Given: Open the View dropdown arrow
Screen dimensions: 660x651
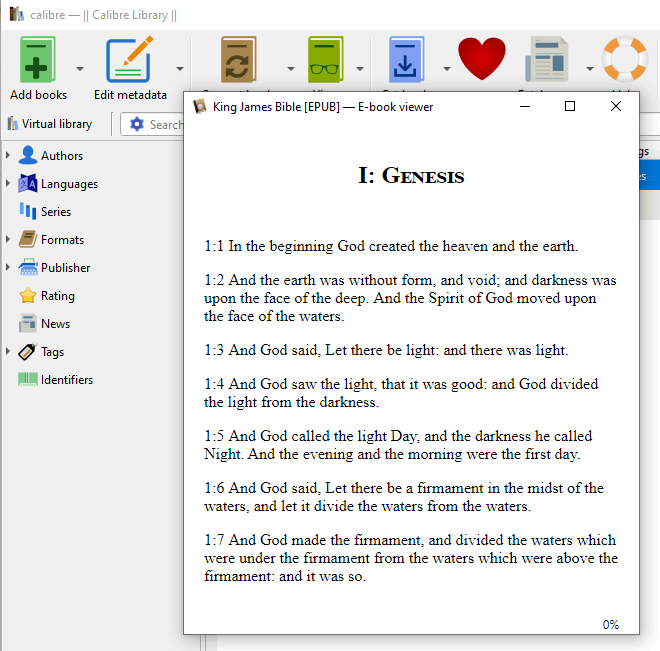Looking at the screenshot, I should (x=360, y=68).
